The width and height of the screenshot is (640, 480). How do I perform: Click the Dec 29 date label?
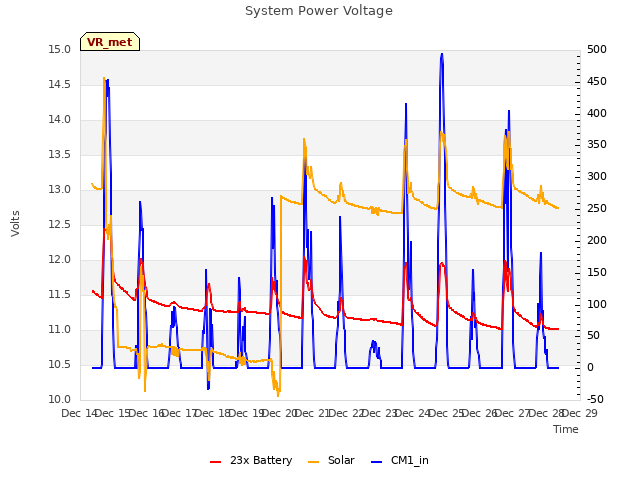click(x=580, y=413)
